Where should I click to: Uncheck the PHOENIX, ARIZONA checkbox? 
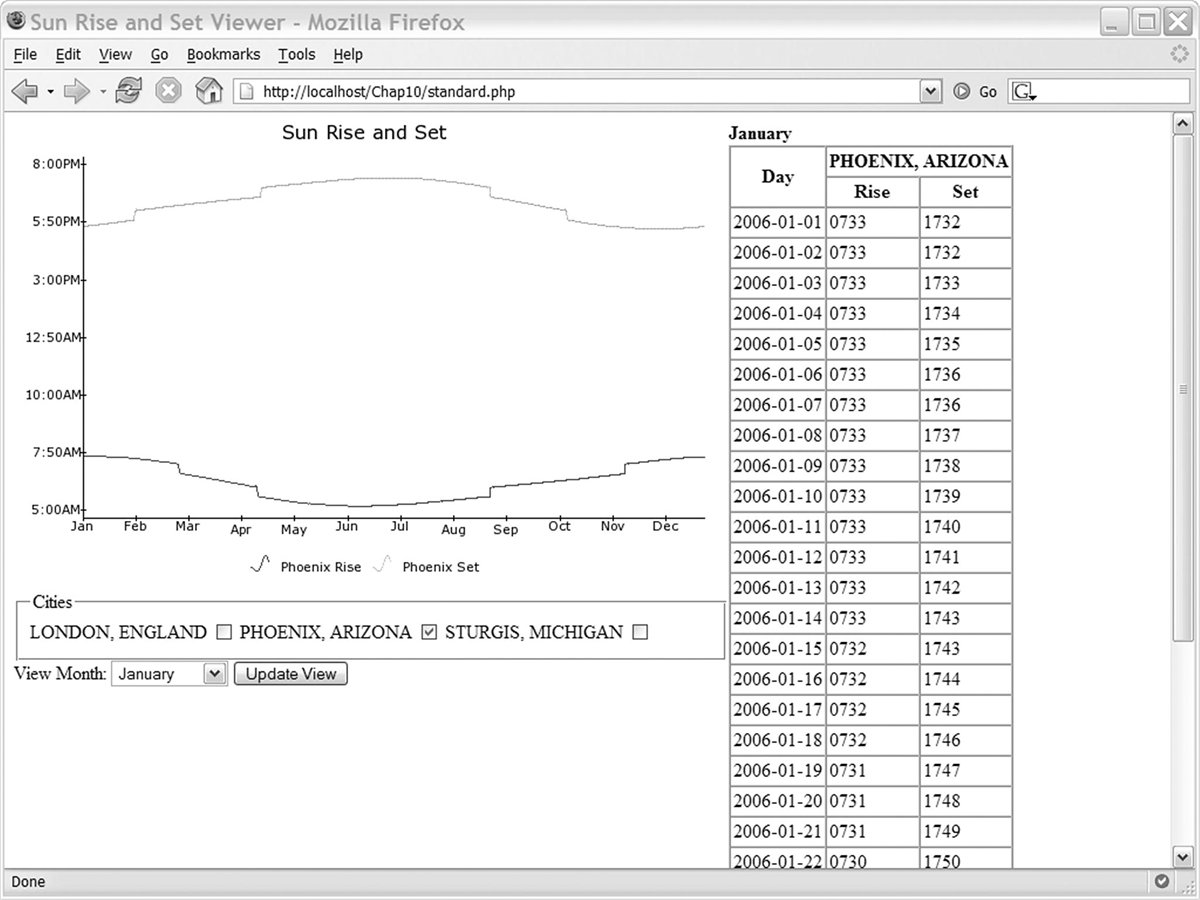click(430, 632)
